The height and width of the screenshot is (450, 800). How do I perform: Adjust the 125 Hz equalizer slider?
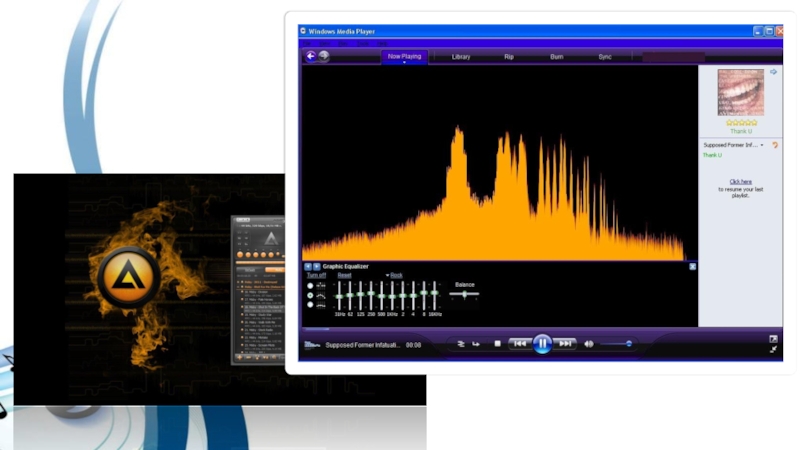(360, 296)
